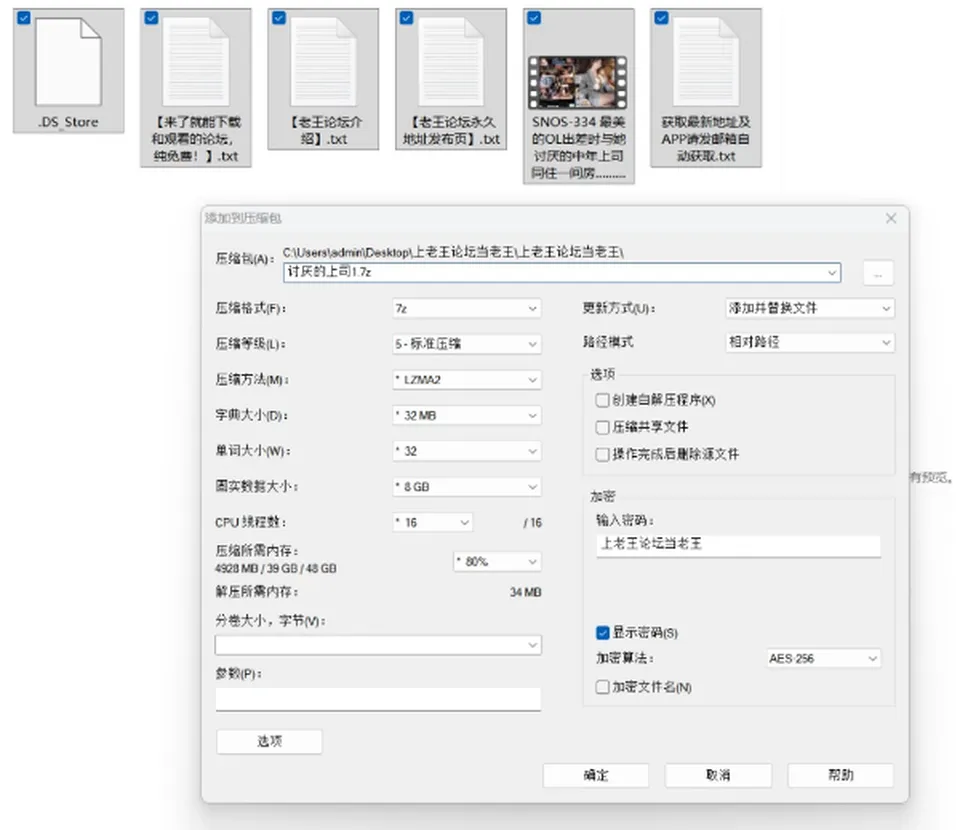Click the SNOS-334 video file thumbnail

click(578, 83)
